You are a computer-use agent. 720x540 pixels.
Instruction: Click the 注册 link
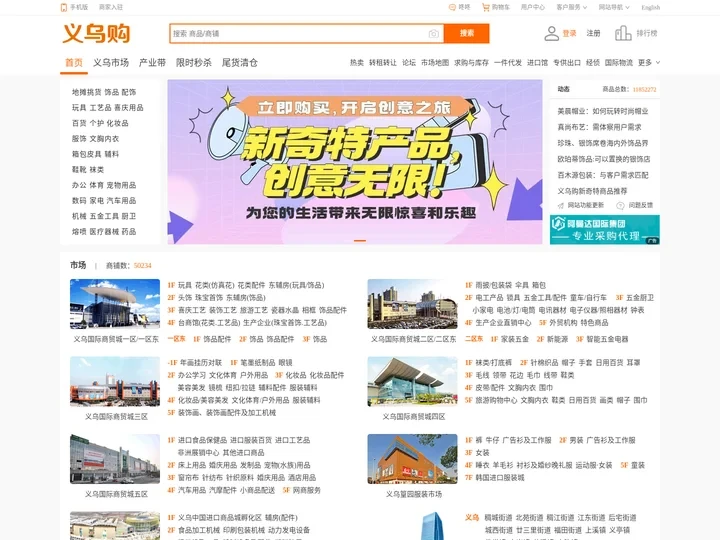[593, 33]
